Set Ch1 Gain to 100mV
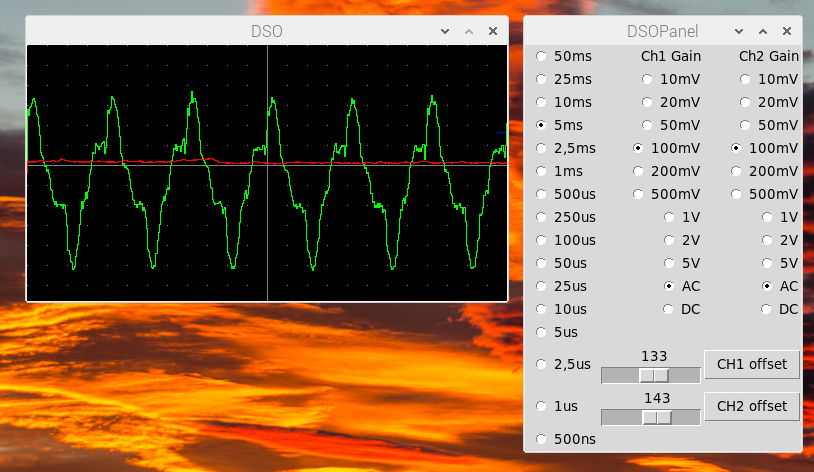This screenshot has height=472, width=814. point(666,148)
